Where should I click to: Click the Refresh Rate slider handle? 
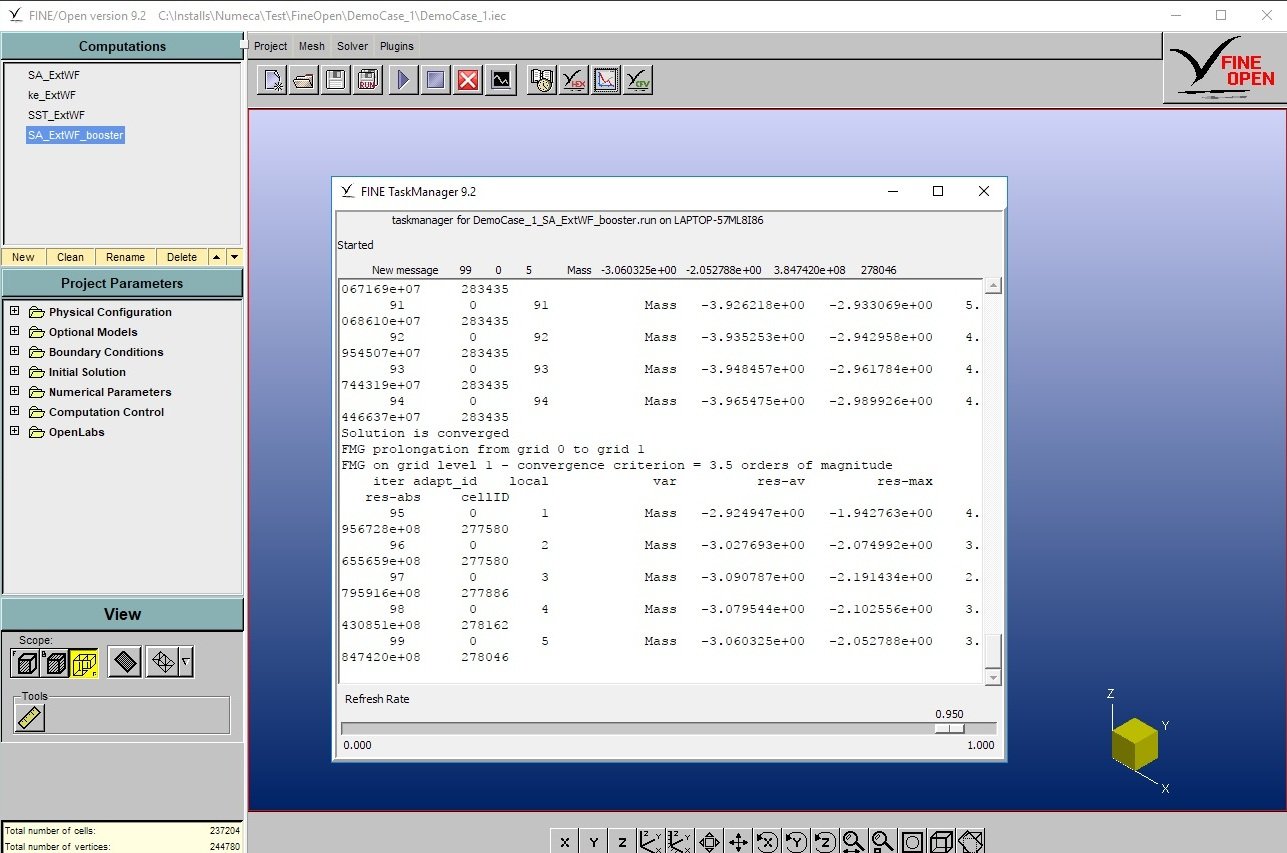coord(949,728)
